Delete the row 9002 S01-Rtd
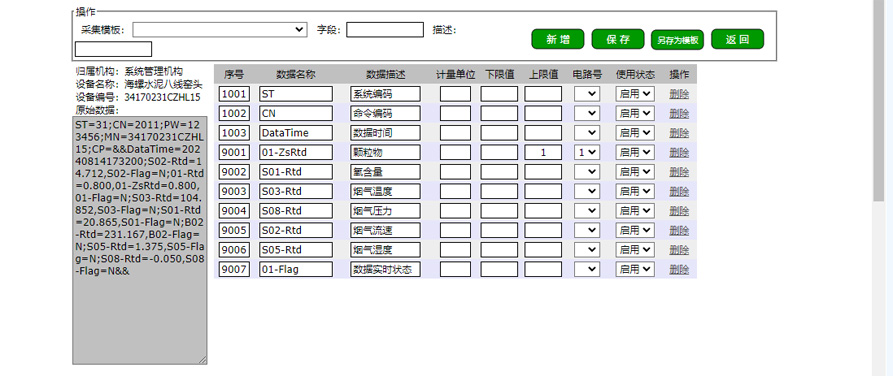Viewport: 893px width, 376px height. click(679, 171)
